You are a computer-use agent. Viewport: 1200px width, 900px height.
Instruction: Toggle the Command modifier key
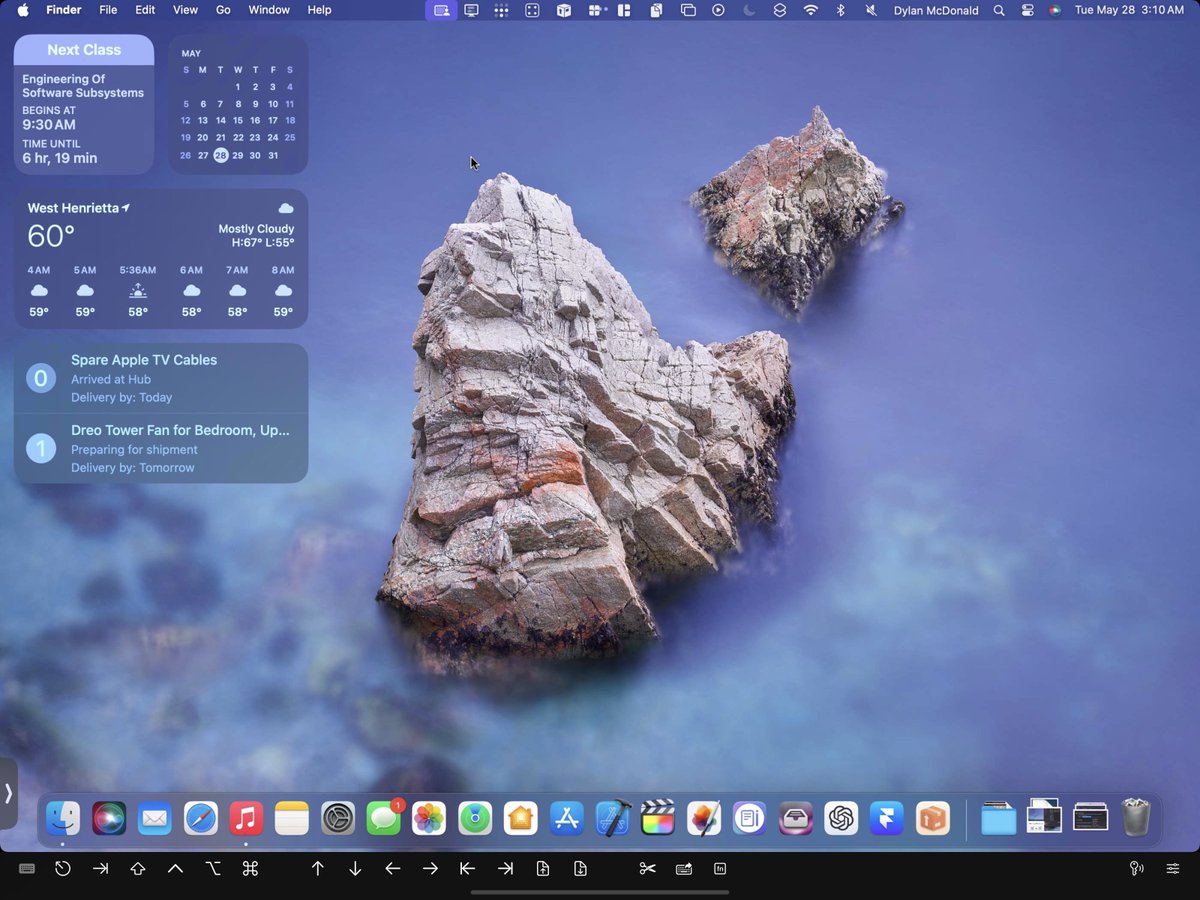[250, 869]
